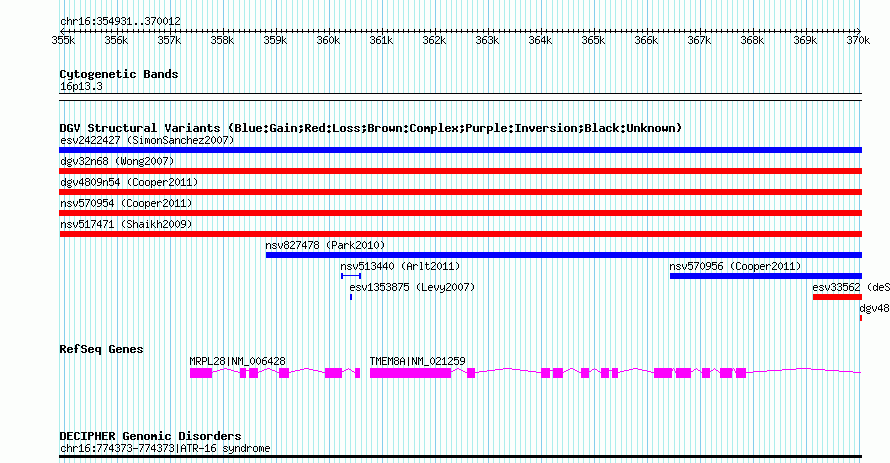Click the 16p13.3 band label
890x463 pixels.
click(x=81, y=86)
